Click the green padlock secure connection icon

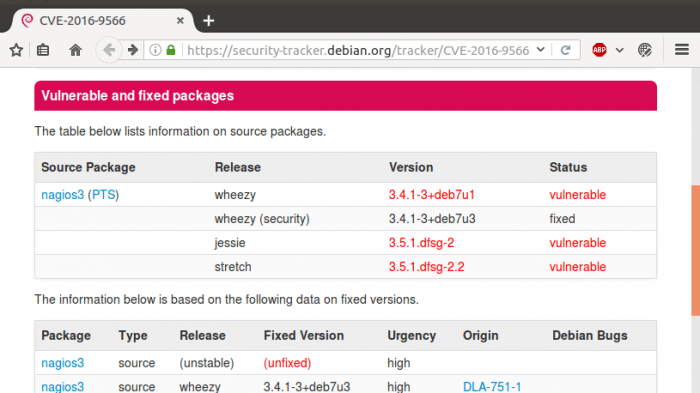pyautogui.click(x=171, y=50)
